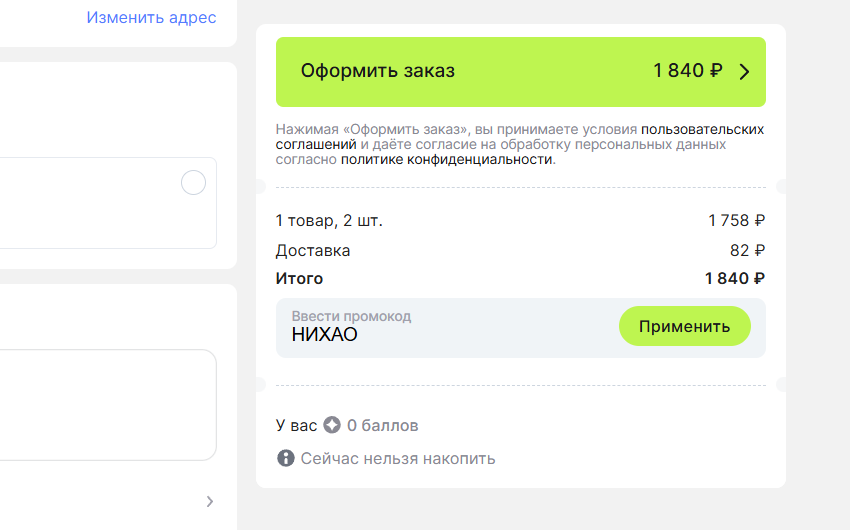Expand the chevron at bottom of left panel
850x530 pixels.
(210, 501)
